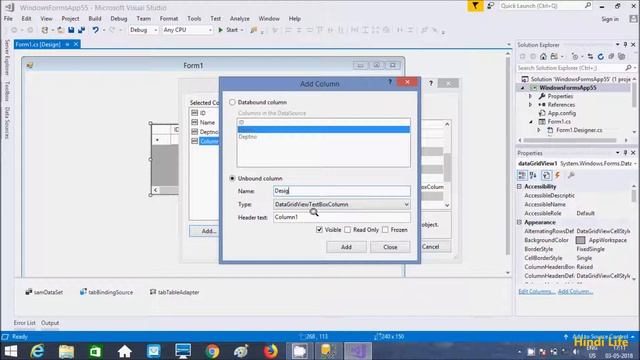This screenshot has width=640, height=360.
Task: Expand the References node
Action: click(x=530, y=105)
